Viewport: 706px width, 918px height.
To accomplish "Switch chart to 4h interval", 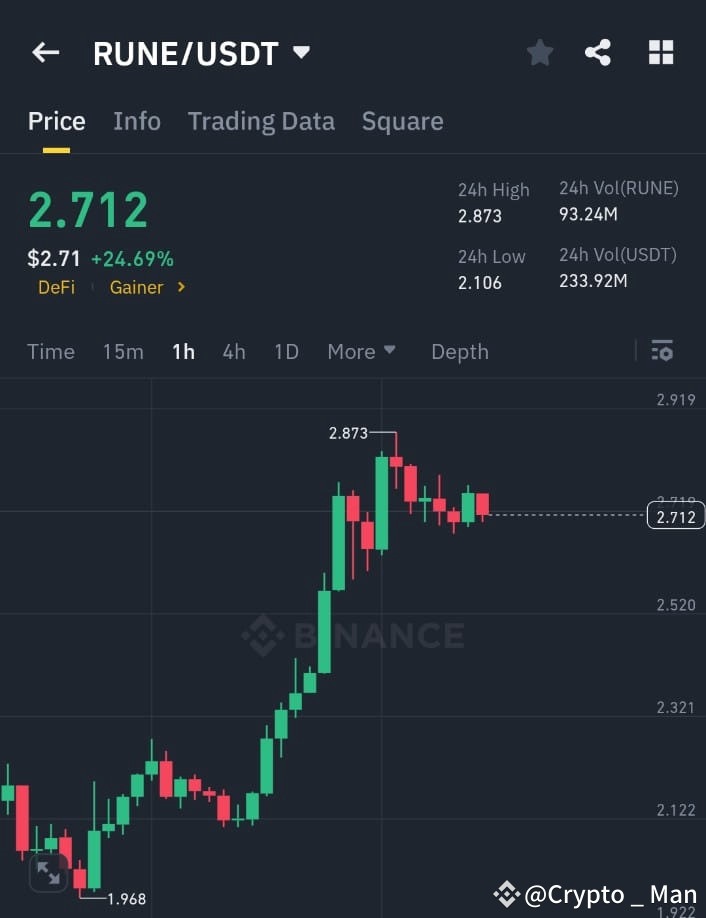I will tap(234, 351).
